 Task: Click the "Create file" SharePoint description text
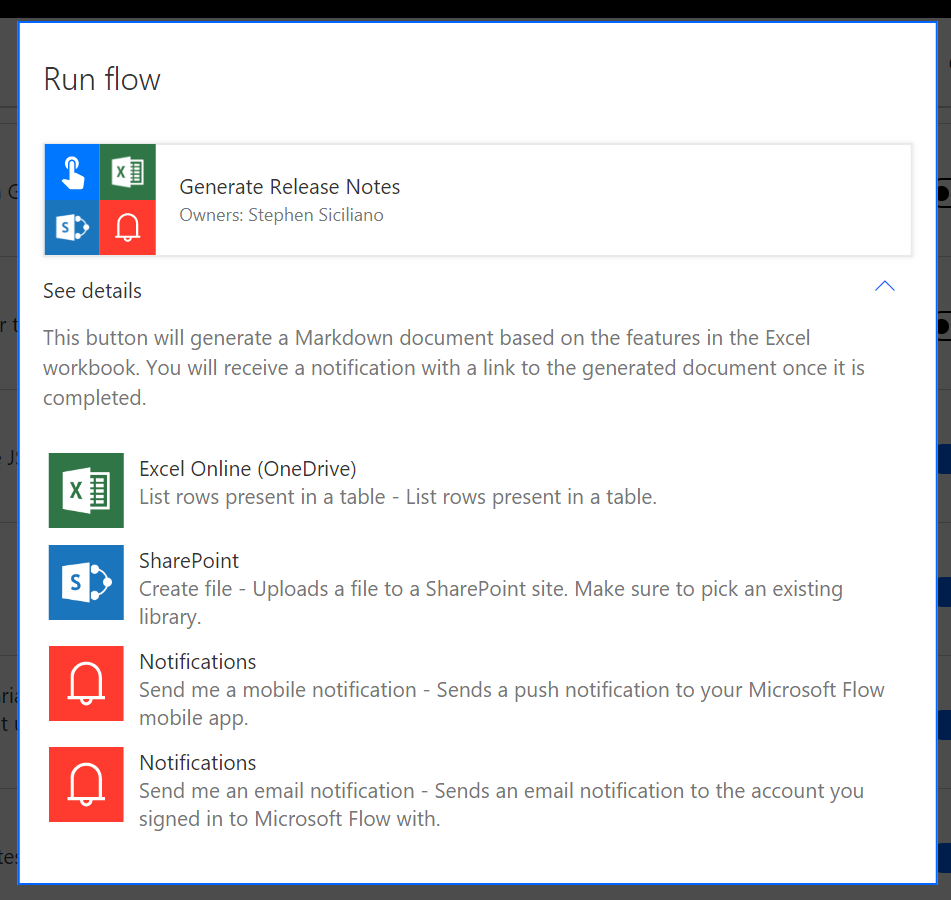pos(490,589)
